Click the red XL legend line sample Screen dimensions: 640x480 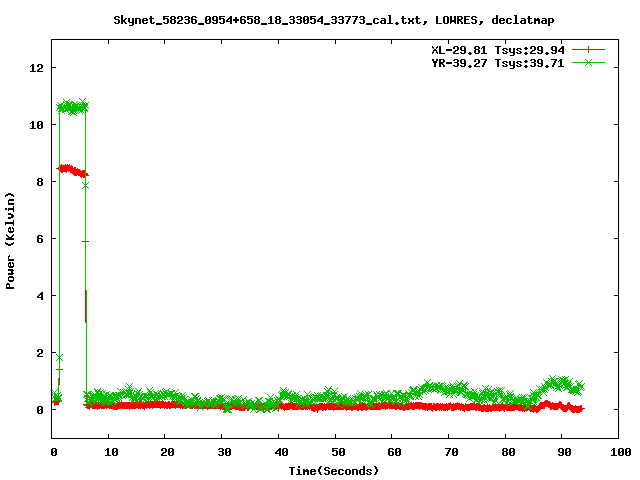tap(588, 50)
